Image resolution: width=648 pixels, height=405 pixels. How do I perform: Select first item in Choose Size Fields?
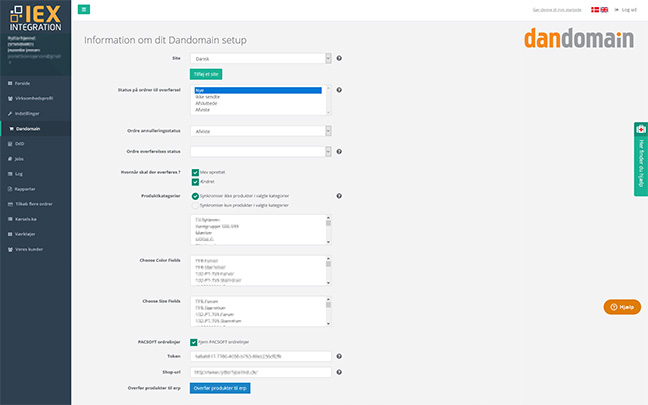point(206,302)
